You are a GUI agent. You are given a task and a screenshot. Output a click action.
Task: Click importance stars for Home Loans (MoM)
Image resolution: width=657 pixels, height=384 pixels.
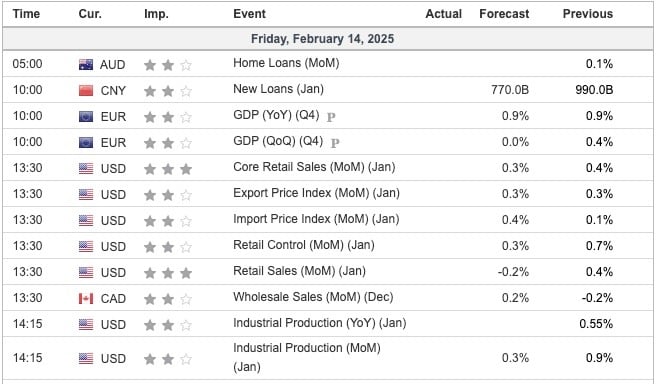click(x=168, y=65)
